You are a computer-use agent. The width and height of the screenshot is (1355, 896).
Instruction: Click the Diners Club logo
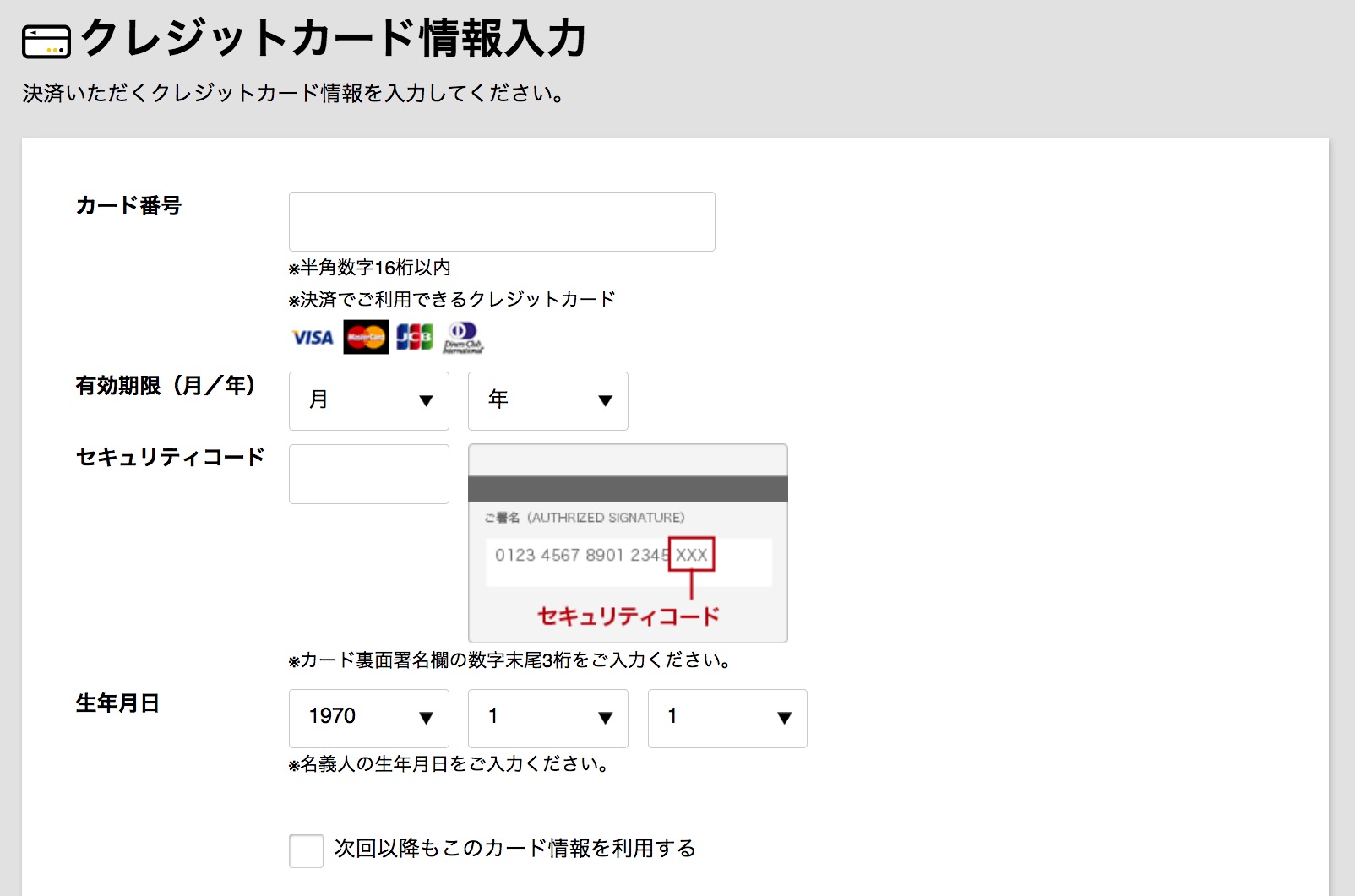[463, 338]
